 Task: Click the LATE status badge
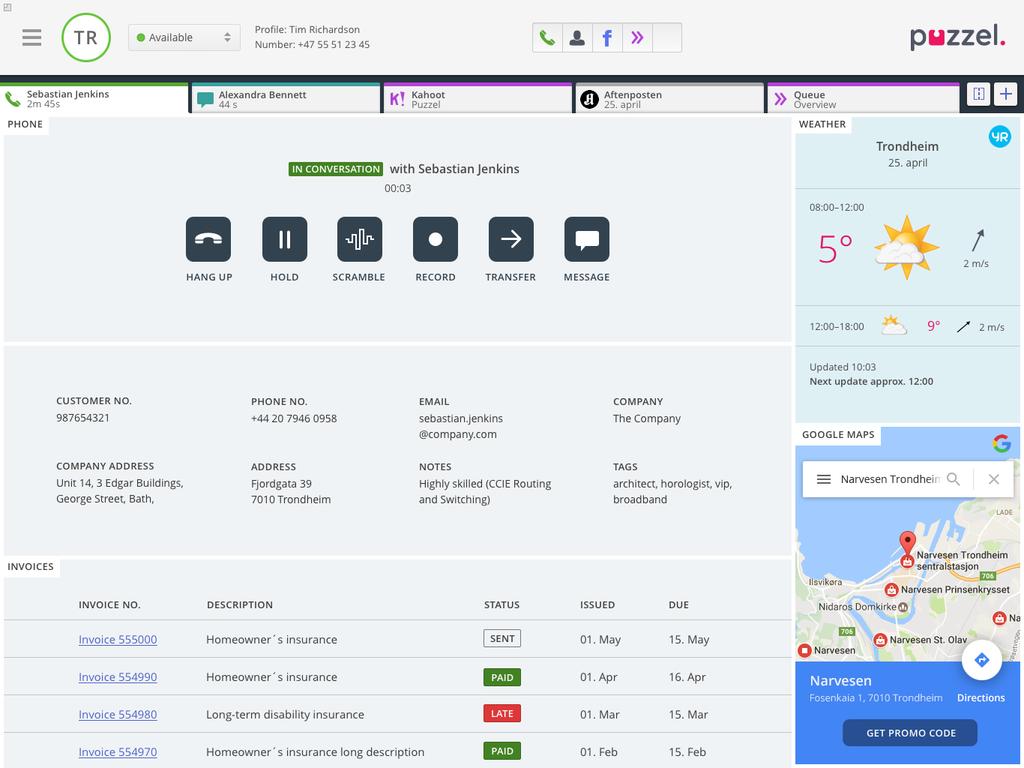[502, 714]
